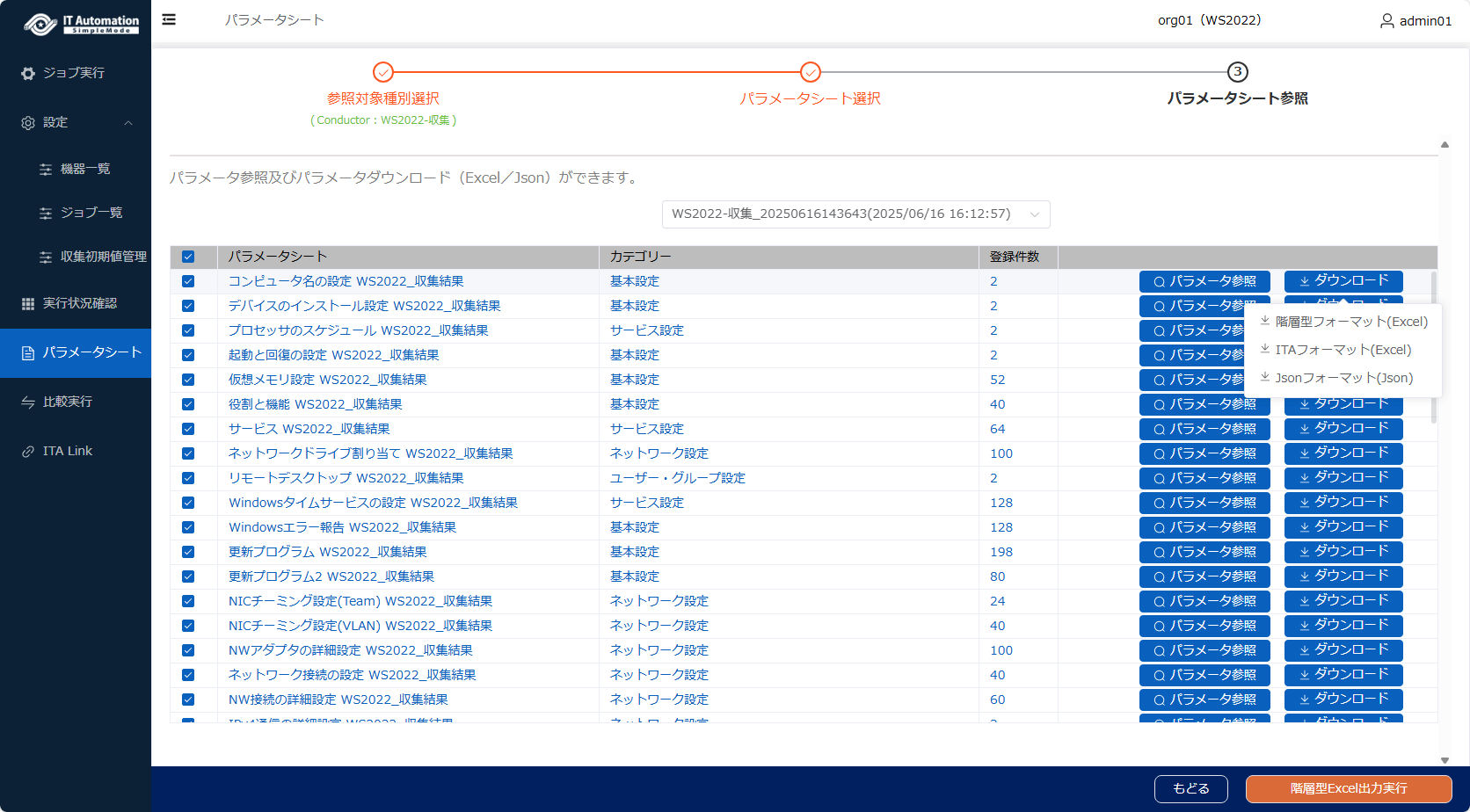Click the もどる button
The width and height of the screenshot is (1470, 812).
[x=1190, y=788]
